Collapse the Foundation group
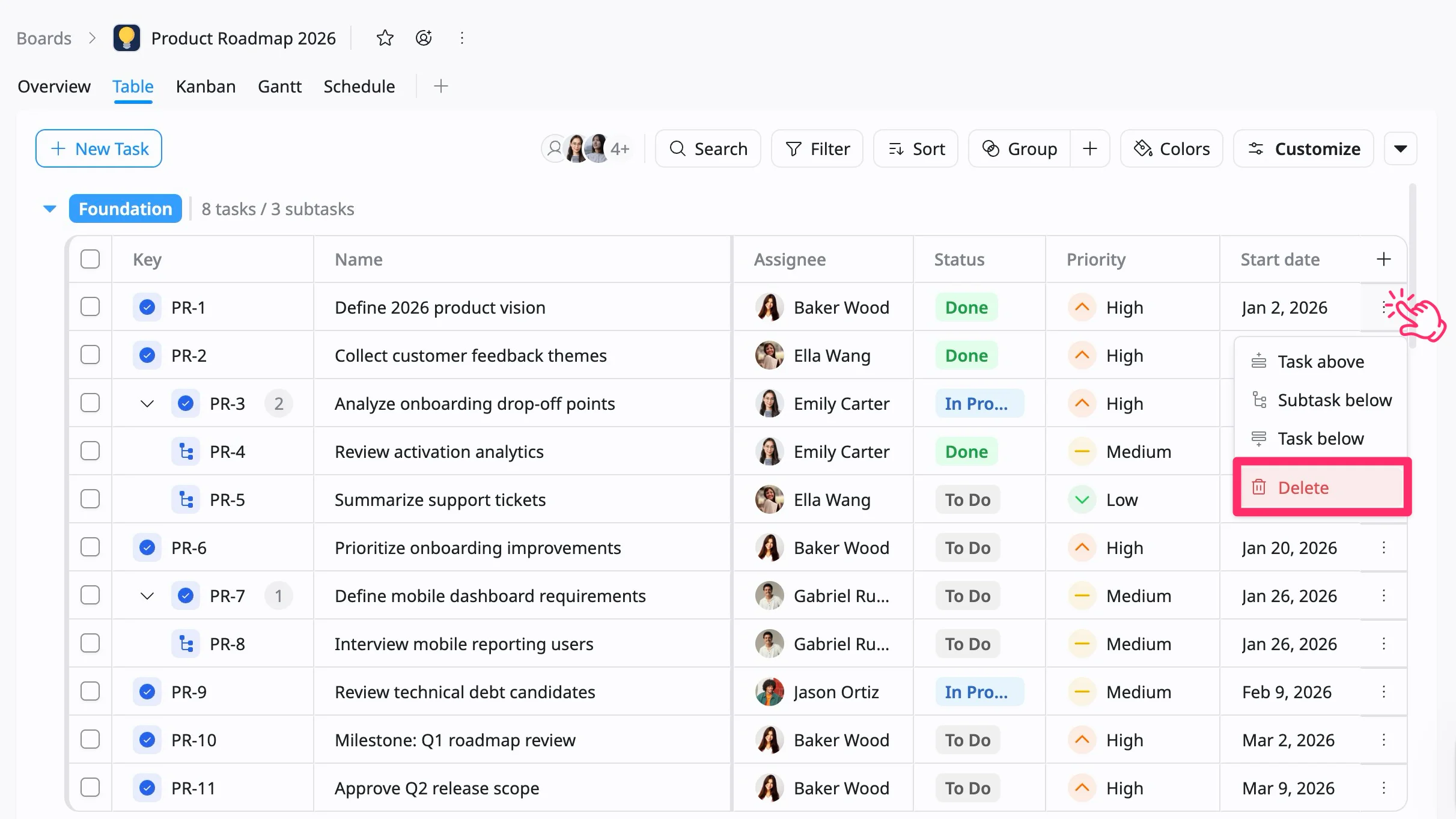The image size is (1456, 819). tap(50, 209)
